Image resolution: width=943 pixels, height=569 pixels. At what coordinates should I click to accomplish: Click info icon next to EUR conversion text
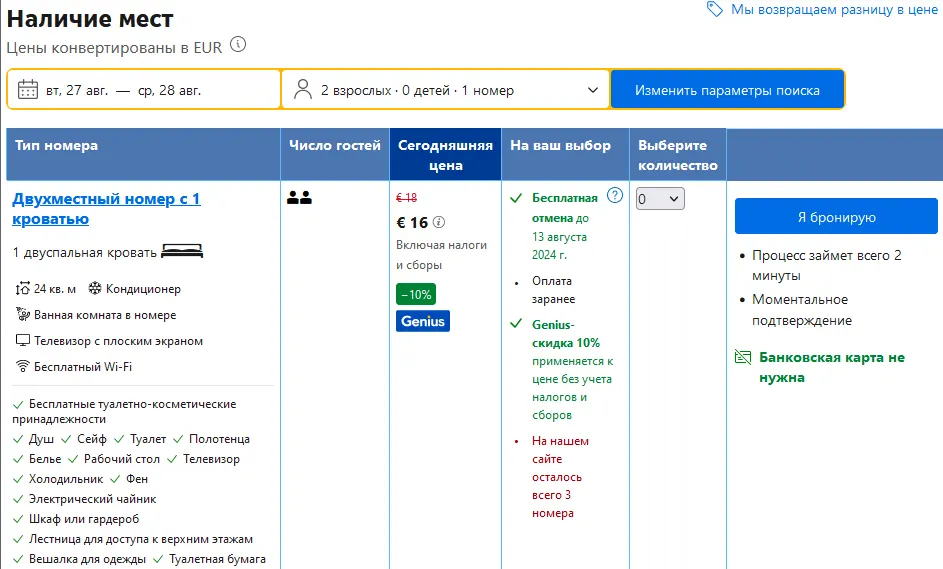pyautogui.click(x=237, y=45)
